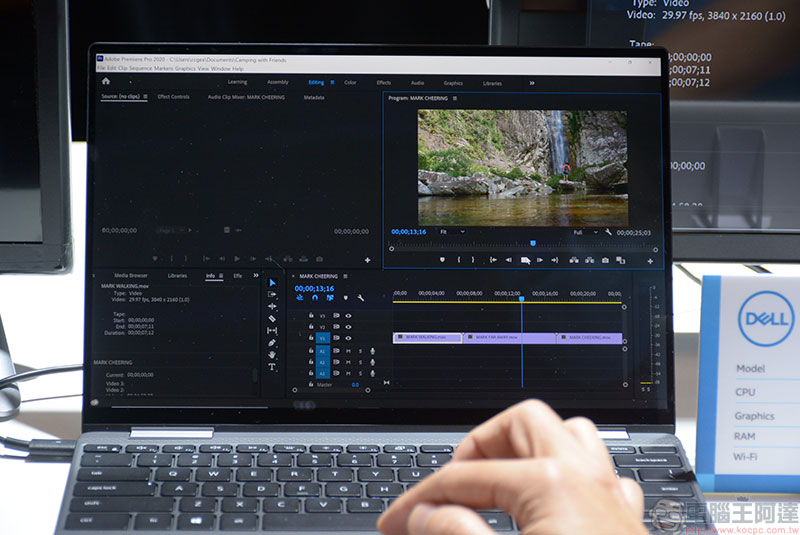Viewport: 800px width, 535px height.
Task: Open the Full playback resolution dropdown
Action: tap(585, 232)
